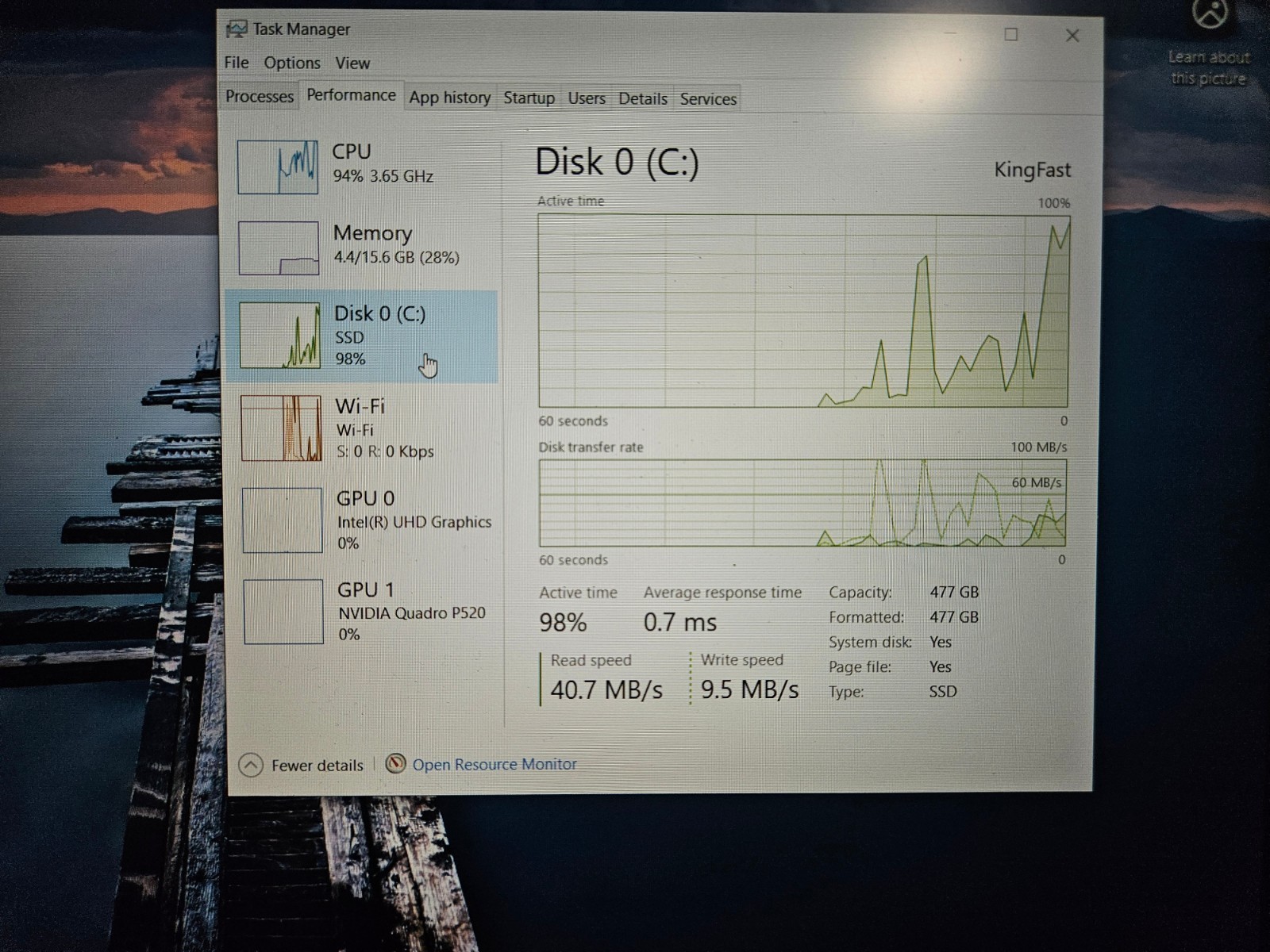Click the Type SSD value
Screen dimensions: 1270x952
click(x=943, y=691)
